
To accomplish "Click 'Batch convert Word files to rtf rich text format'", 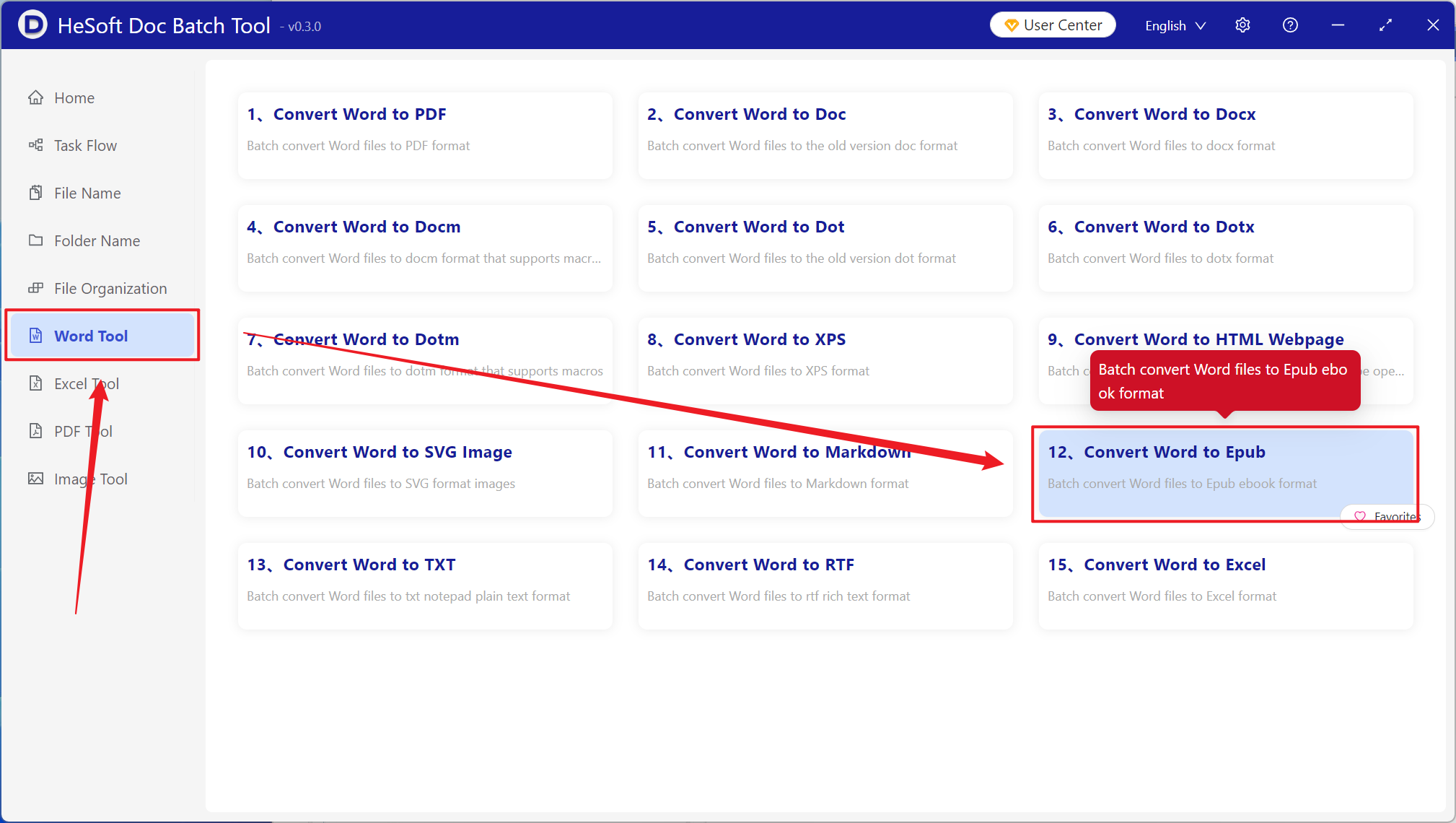I will (779, 596).
